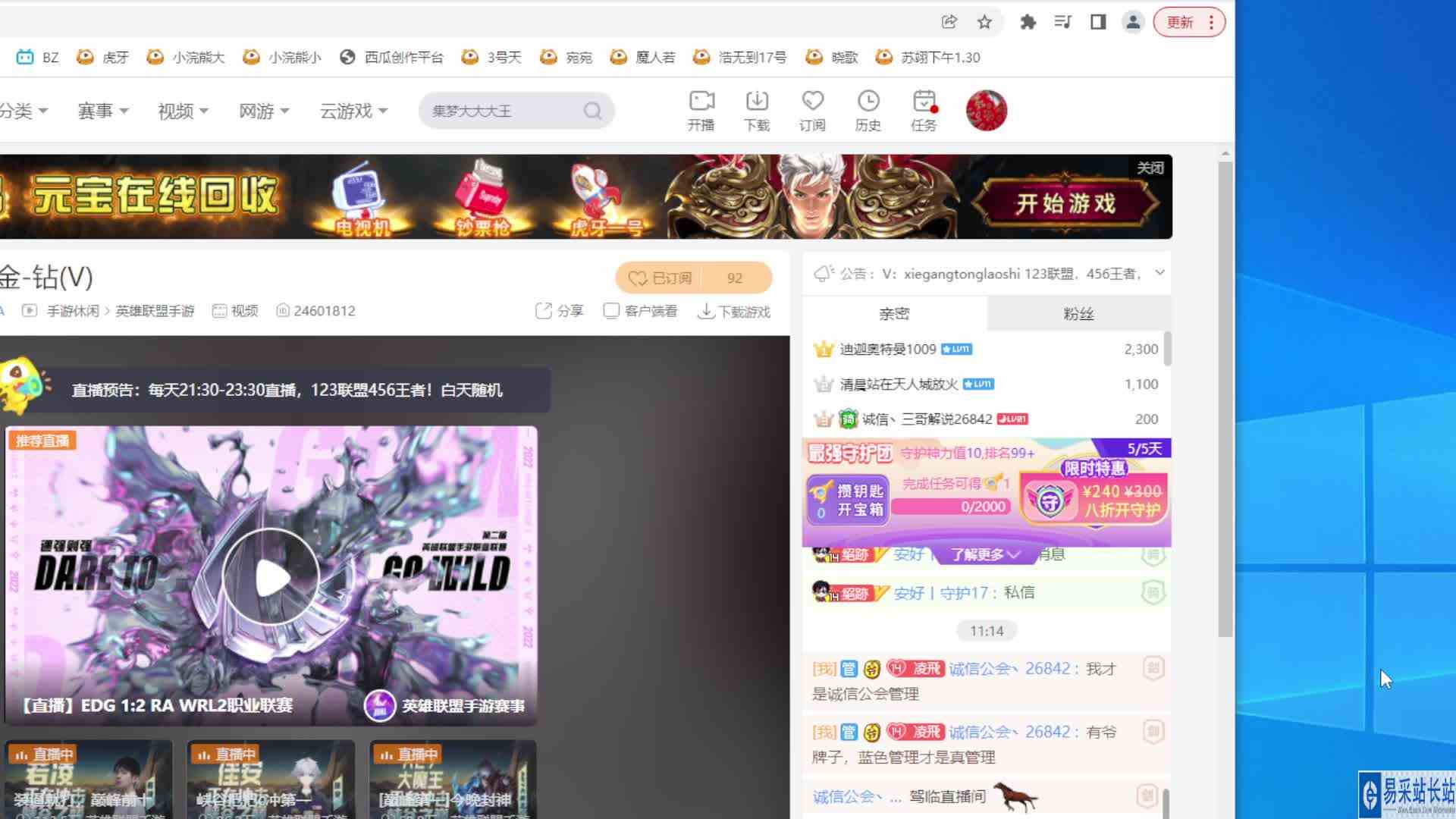1456x819 pixels.
Task: Click the 元宝在线回收 banner advertisement
Action: 155,196
